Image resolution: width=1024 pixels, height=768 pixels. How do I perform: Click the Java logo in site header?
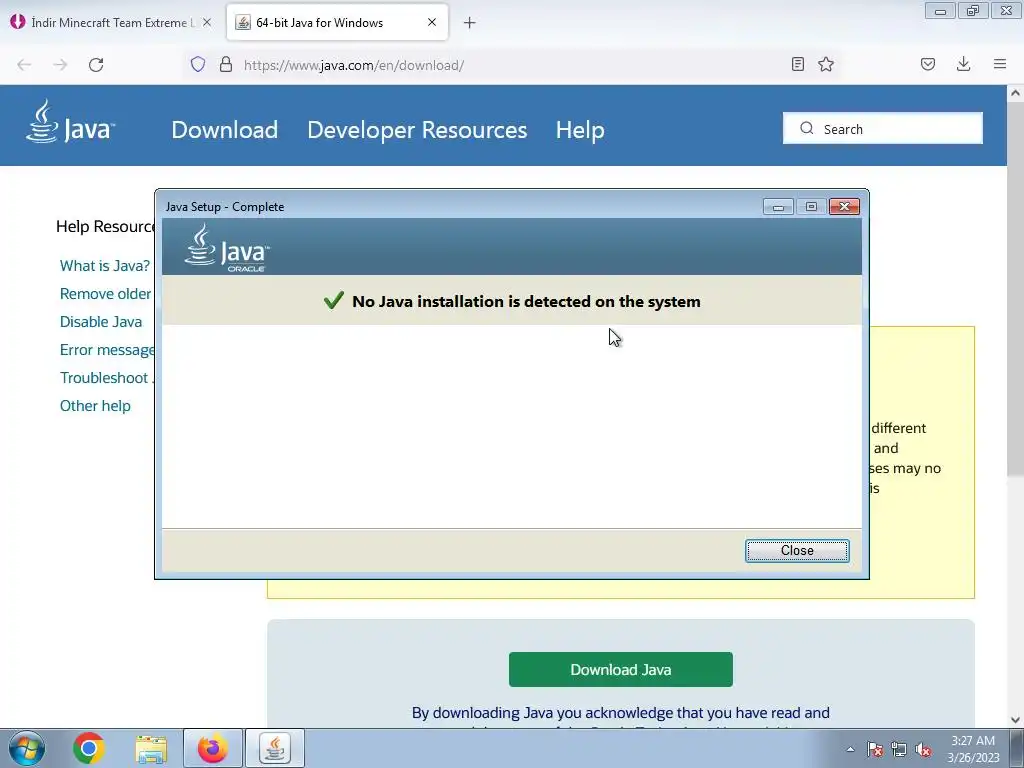(x=71, y=121)
